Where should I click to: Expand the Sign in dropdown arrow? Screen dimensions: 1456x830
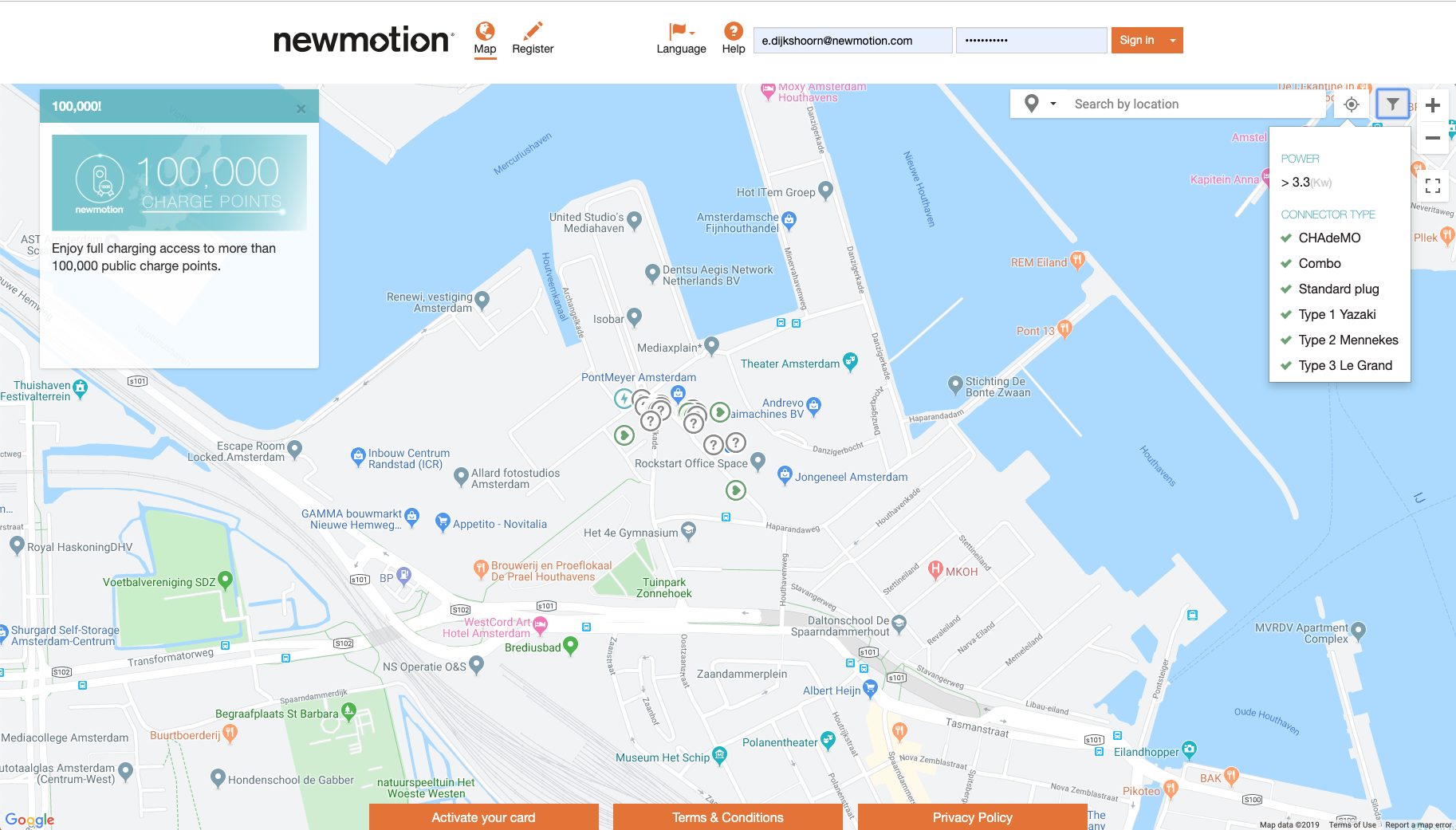1173,41
